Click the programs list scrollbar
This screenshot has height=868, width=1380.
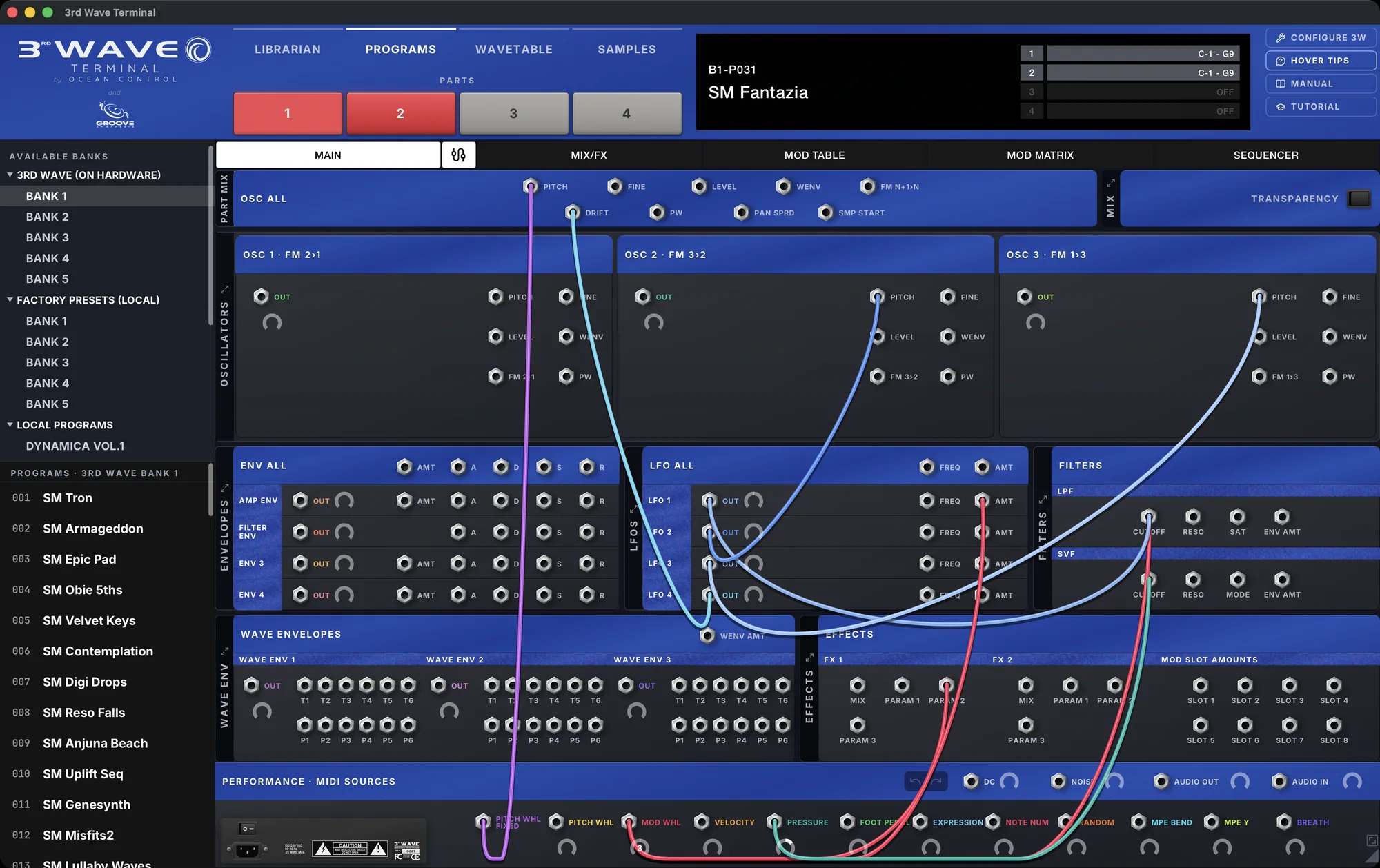click(x=210, y=490)
